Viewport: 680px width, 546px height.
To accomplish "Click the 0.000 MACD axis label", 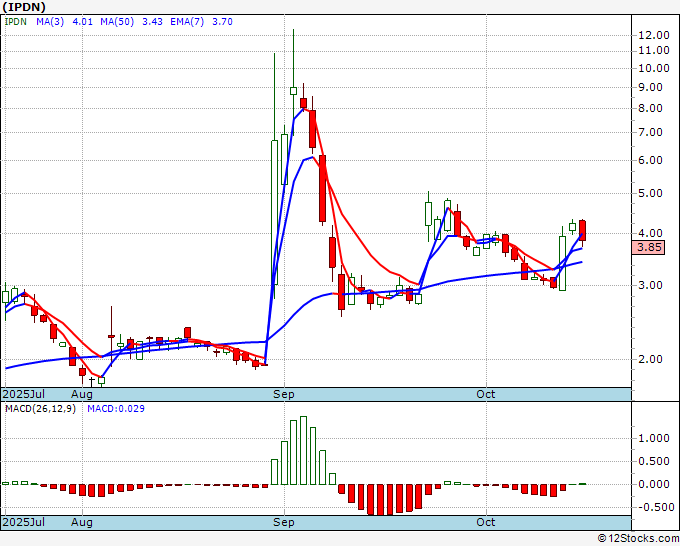I will 654,484.
